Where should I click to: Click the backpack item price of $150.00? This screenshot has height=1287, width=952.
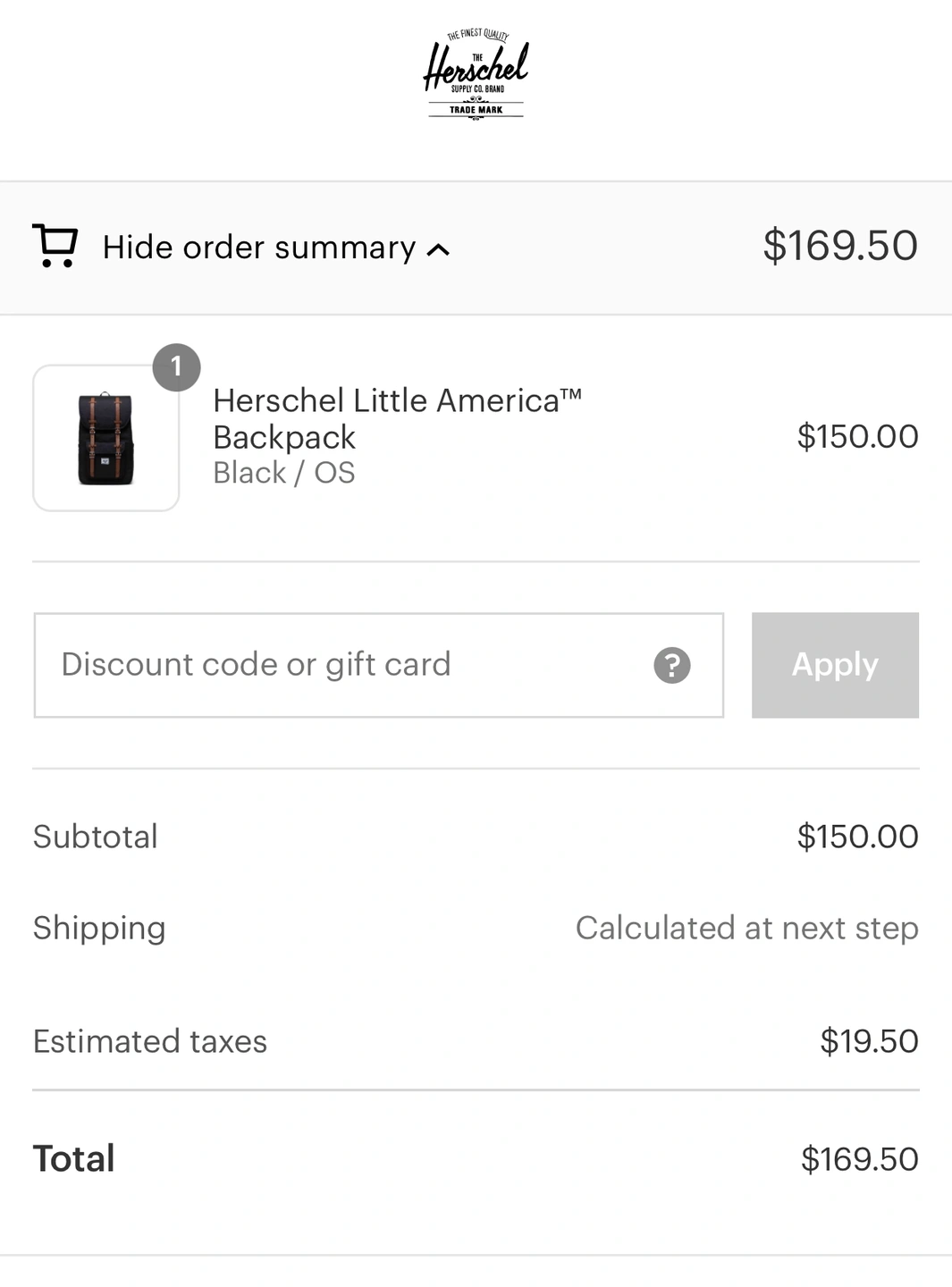[857, 437]
